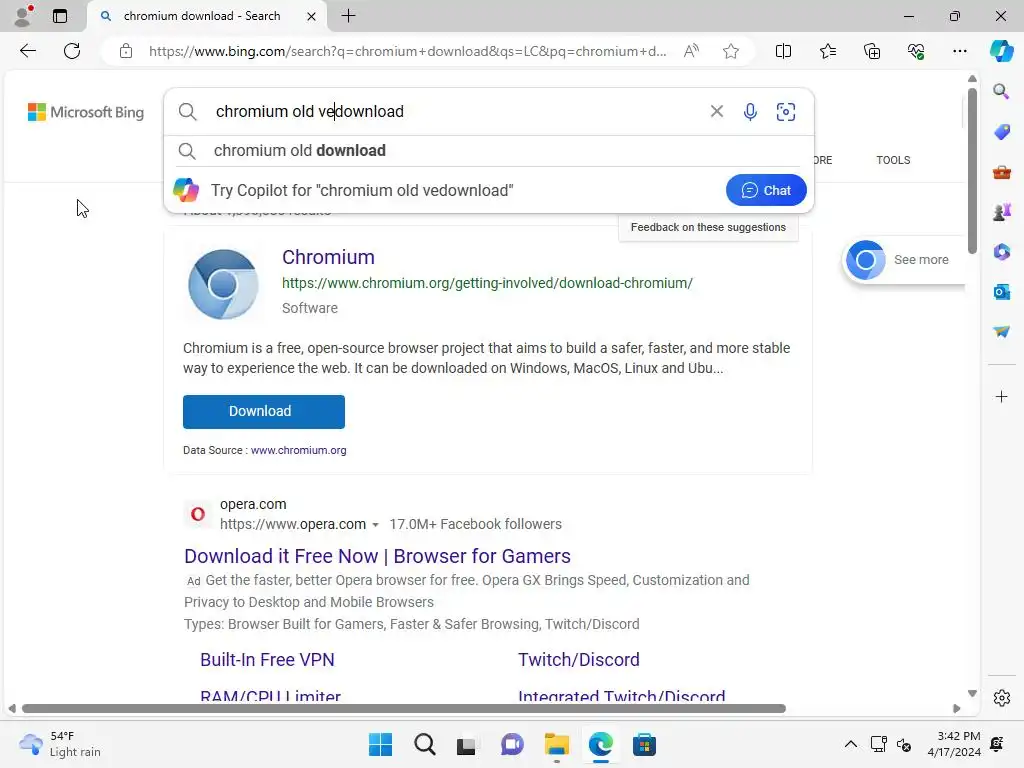1024x768 pixels.
Task: Open sidebar Outlook icon
Action: tap(1001, 292)
